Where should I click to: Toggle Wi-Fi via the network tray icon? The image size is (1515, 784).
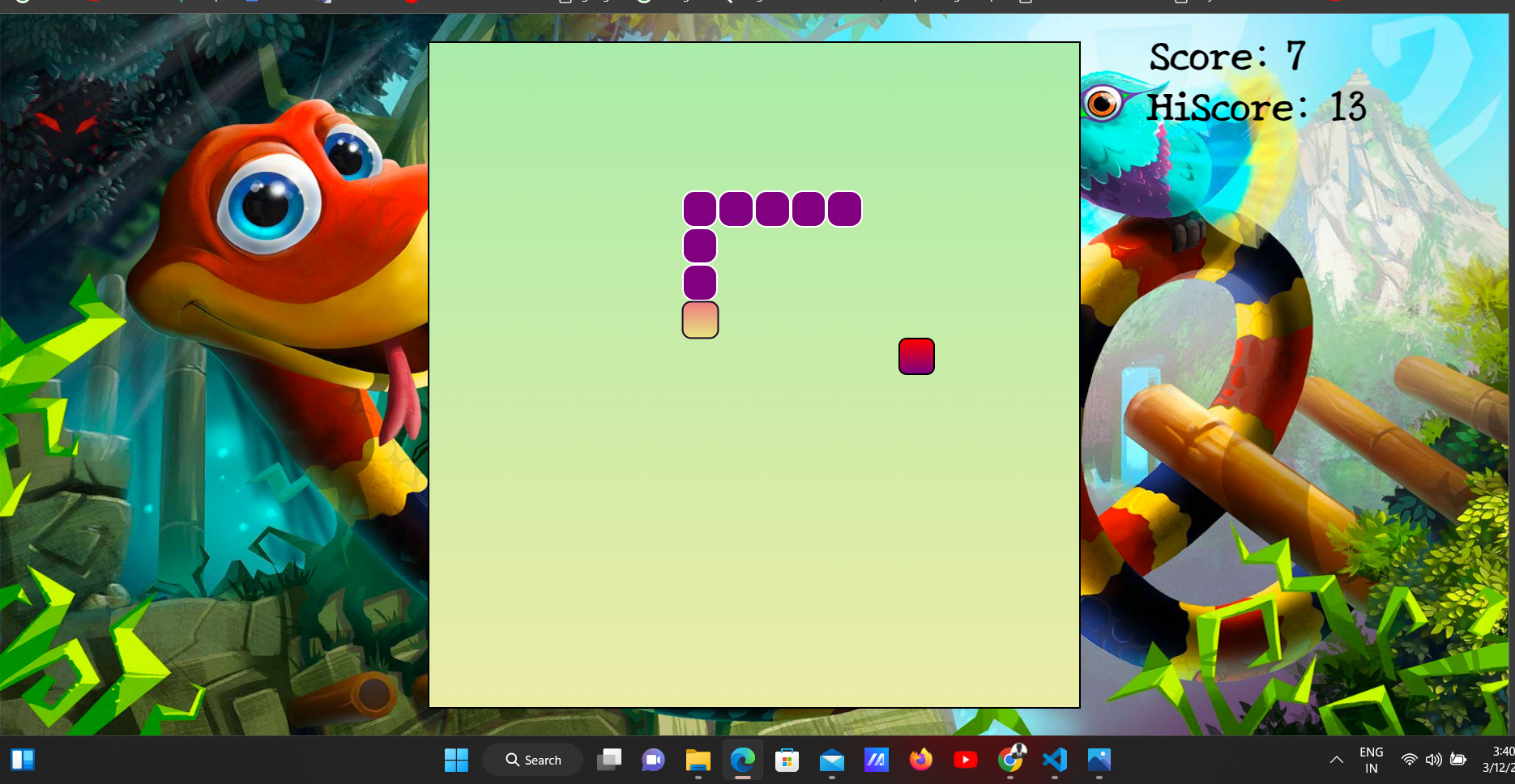pyautogui.click(x=1410, y=760)
